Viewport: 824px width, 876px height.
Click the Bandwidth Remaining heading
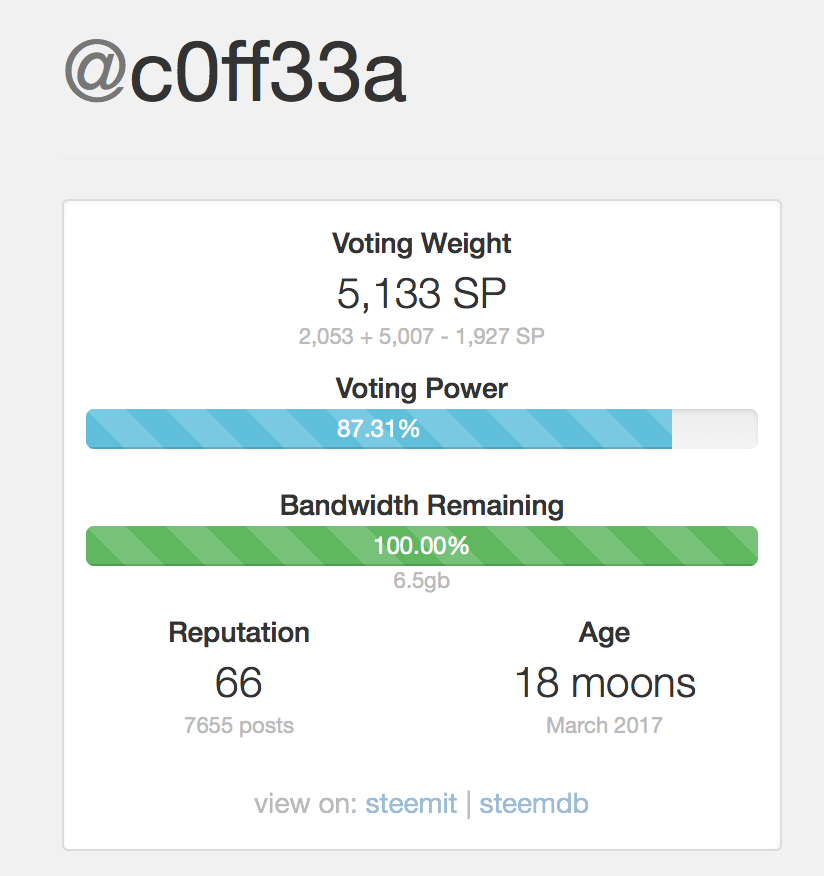click(x=421, y=505)
